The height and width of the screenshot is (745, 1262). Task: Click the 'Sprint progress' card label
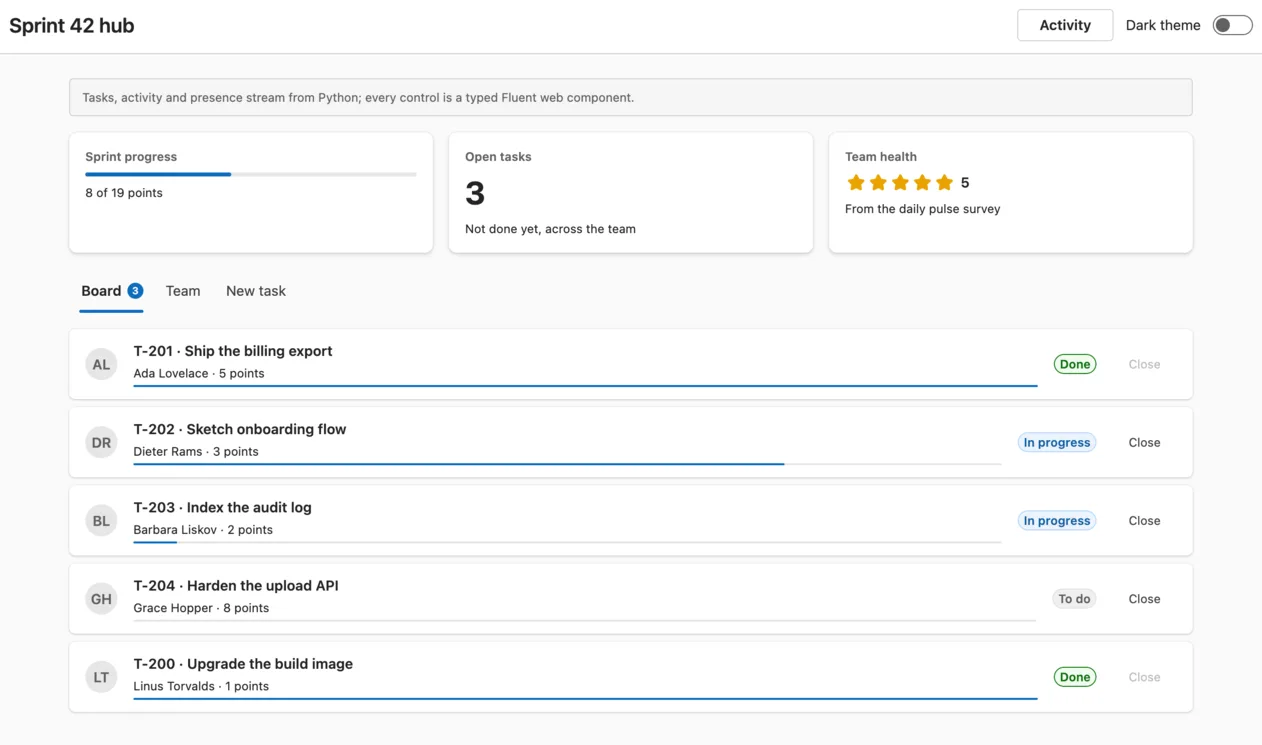[x=131, y=156]
